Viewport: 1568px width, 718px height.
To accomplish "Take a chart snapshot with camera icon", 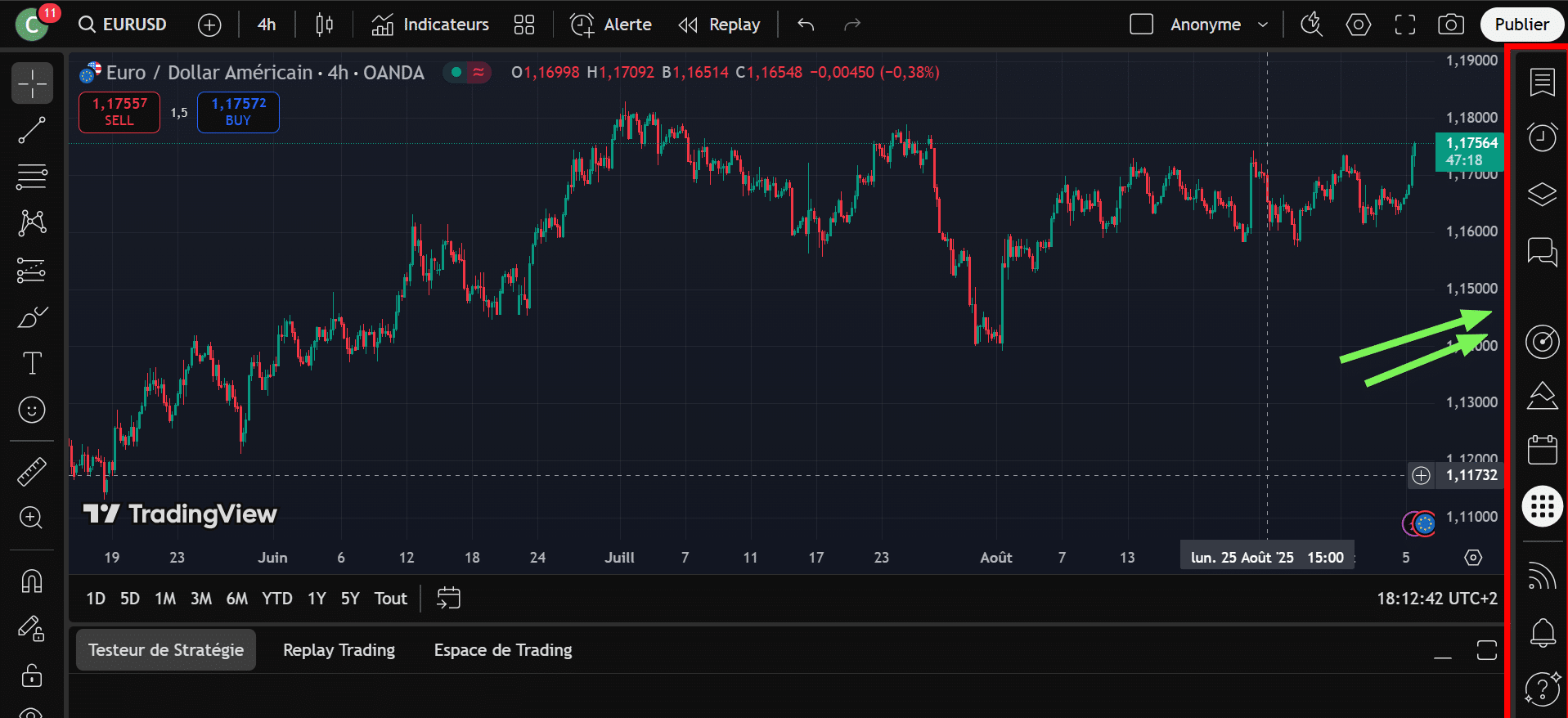I will click(1450, 25).
